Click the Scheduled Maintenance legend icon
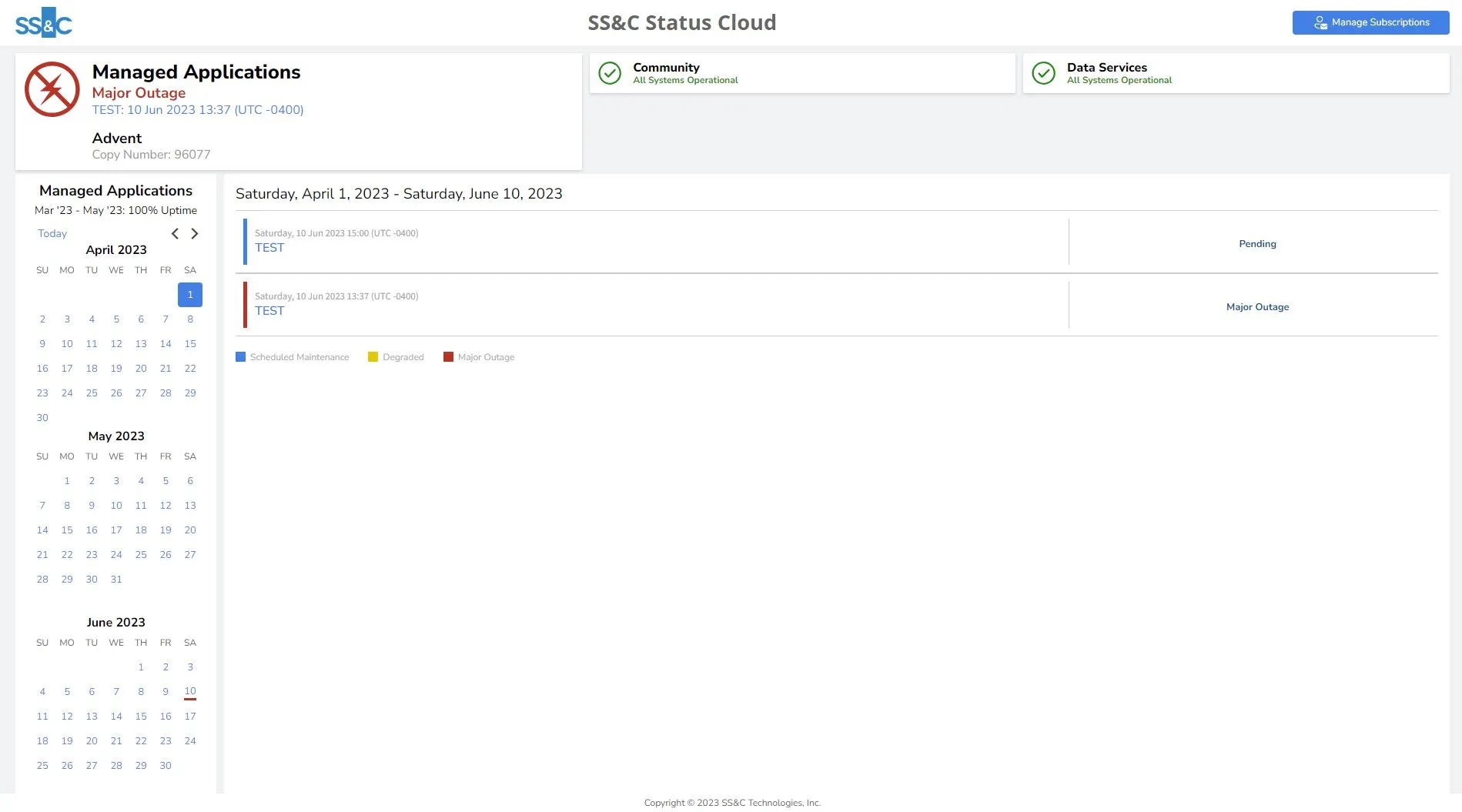This screenshot has width=1462, height=812. [240, 356]
